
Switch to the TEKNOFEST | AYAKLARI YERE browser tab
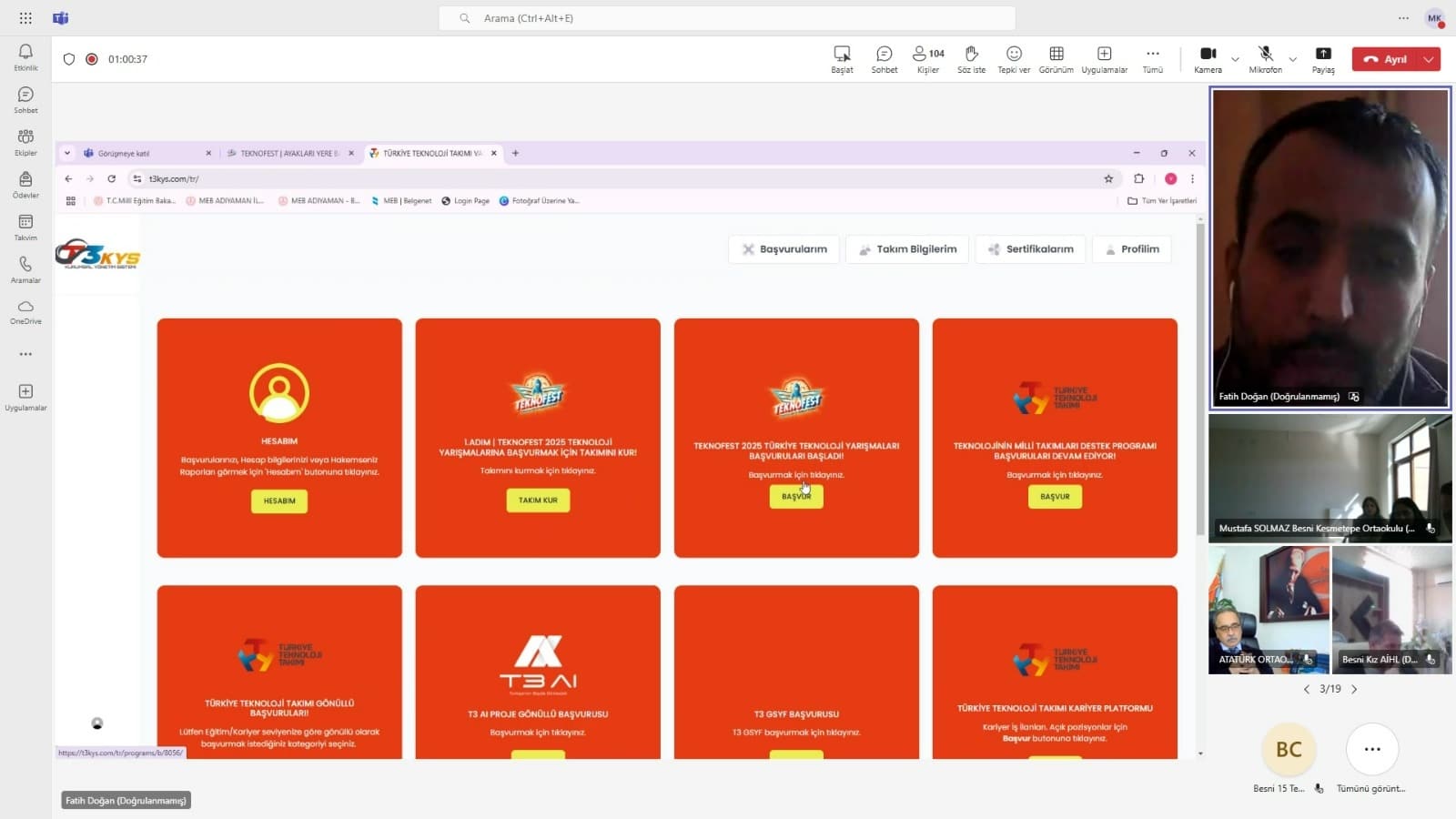[289, 154]
